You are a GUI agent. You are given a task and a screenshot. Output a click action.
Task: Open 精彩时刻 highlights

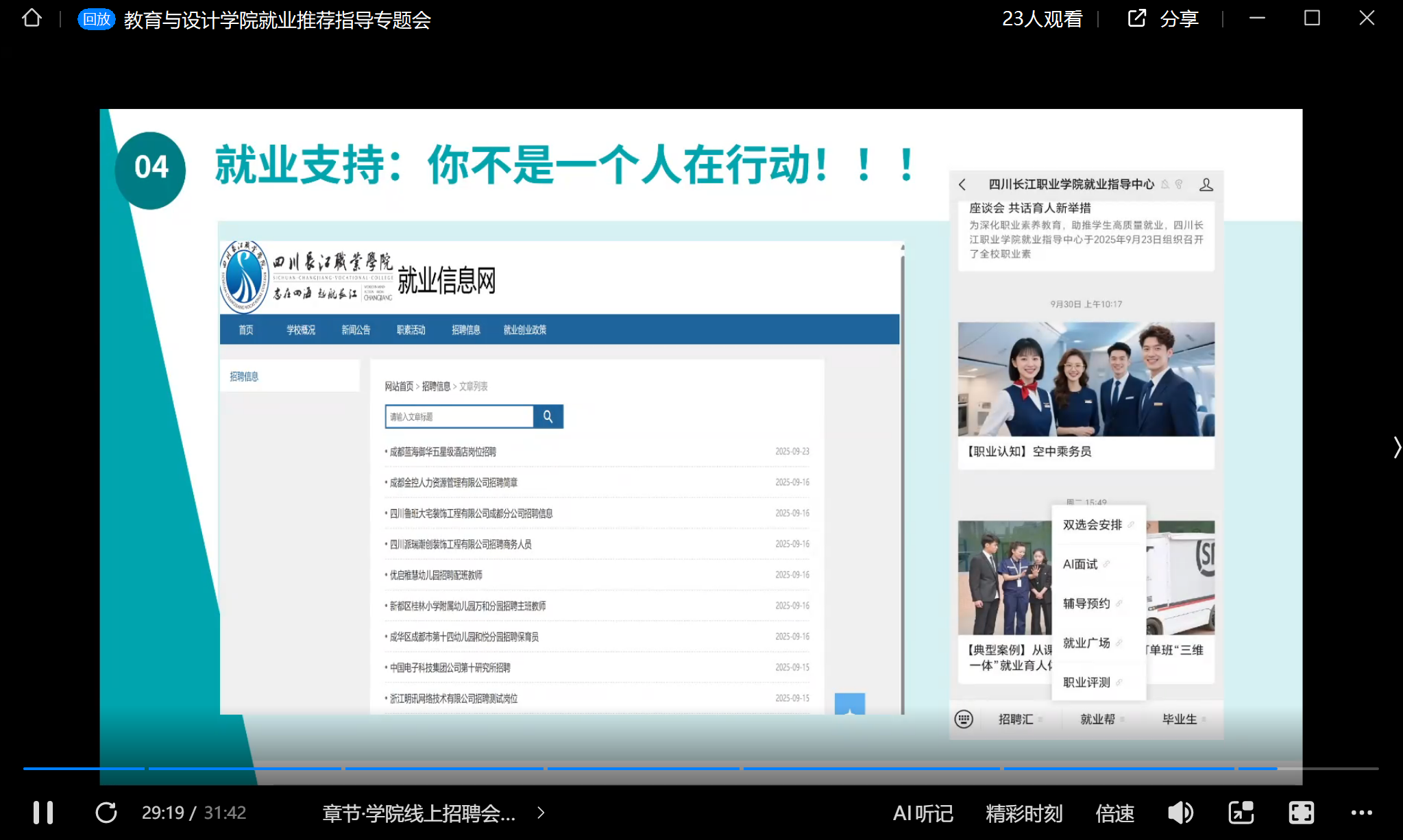click(1024, 813)
